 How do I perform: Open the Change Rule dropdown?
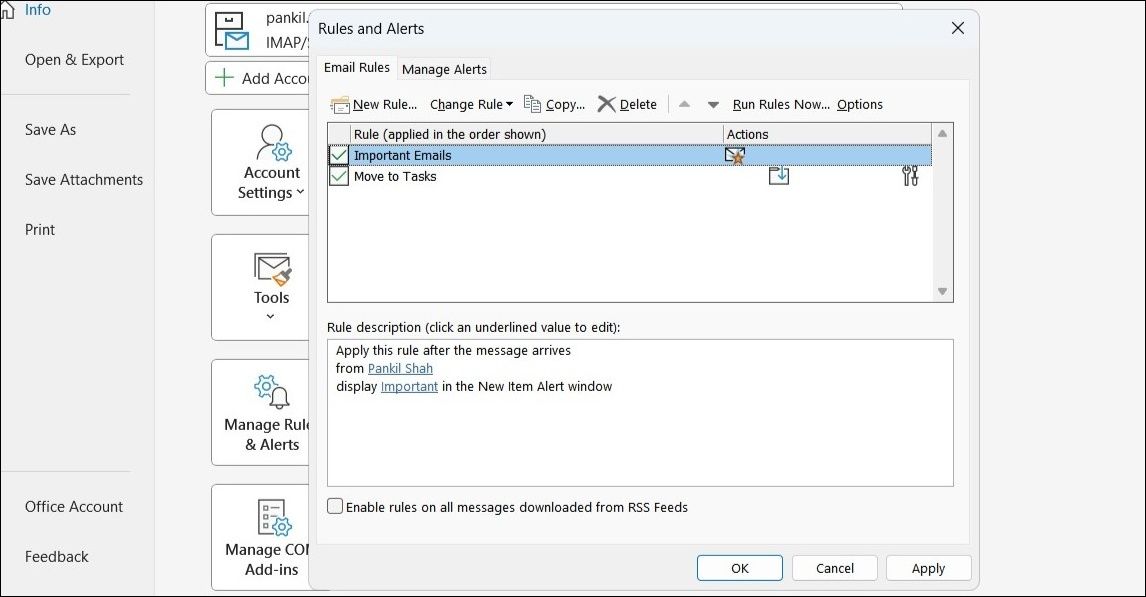[x=471, y=104]
